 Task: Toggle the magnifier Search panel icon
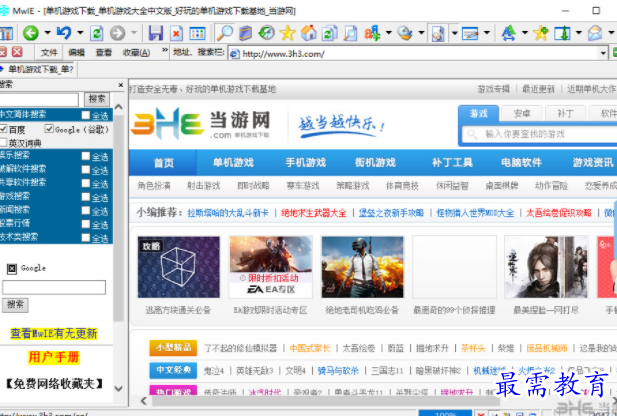(x=225, y=33)
